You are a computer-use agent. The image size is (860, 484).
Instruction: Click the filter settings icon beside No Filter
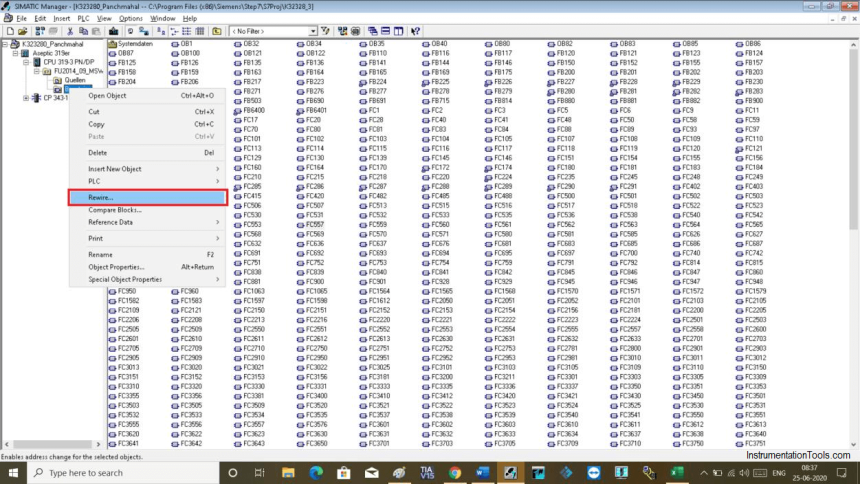[x=325, y=31]
